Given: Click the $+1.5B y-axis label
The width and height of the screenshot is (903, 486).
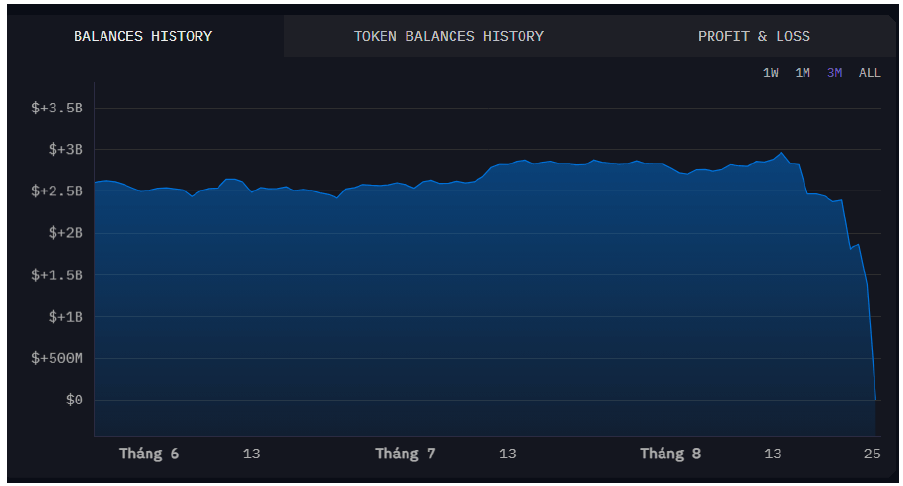Looking at the screenshot, I should 57,275.
